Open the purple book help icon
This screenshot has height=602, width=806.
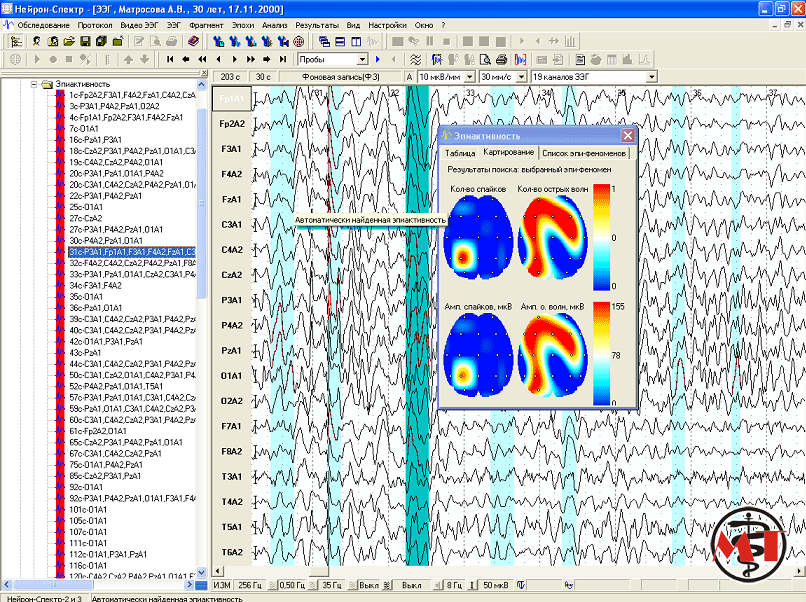[x=193, y=41]
